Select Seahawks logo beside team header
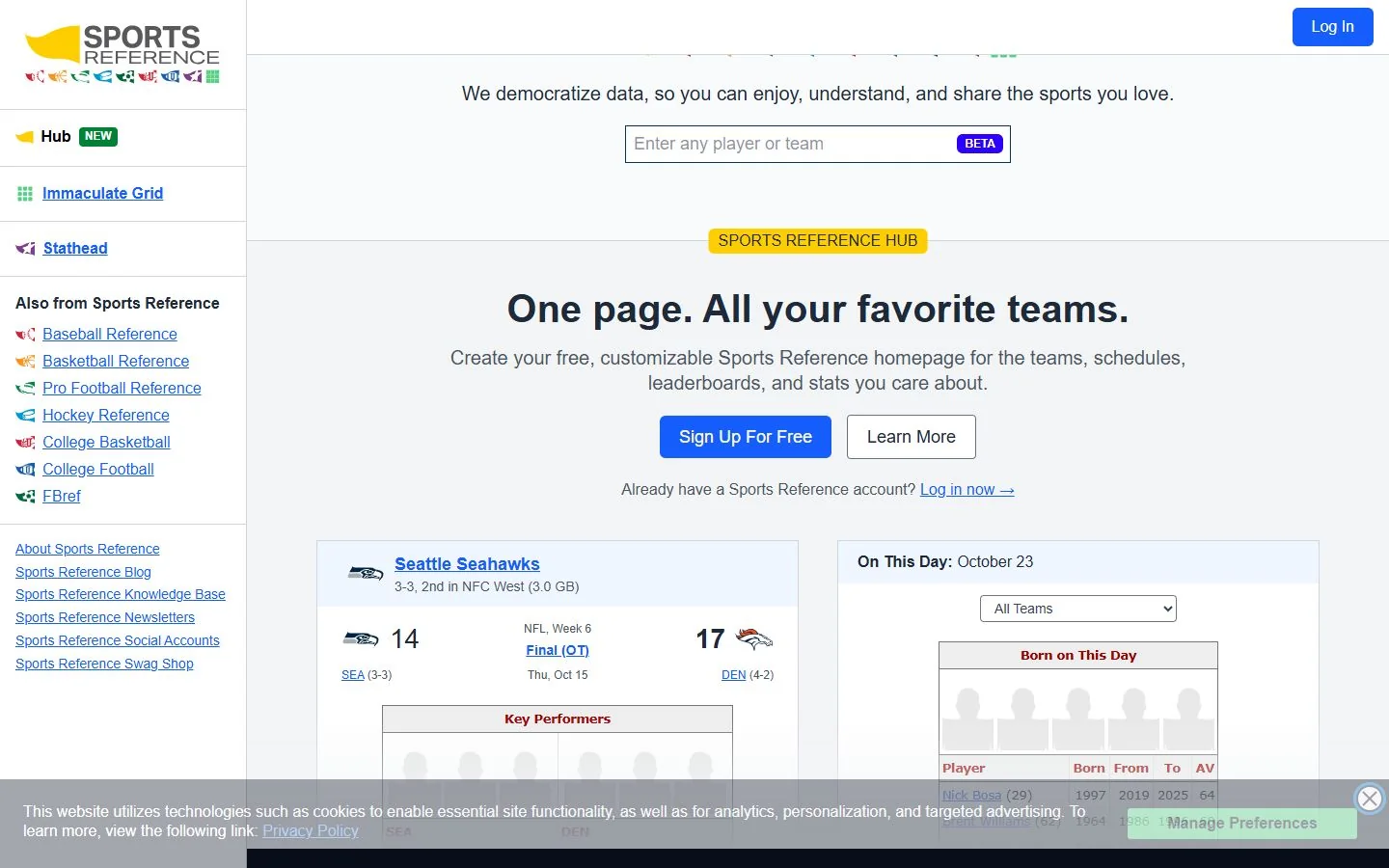Viewport: 1389px width, 868px height. click(366, 573)
